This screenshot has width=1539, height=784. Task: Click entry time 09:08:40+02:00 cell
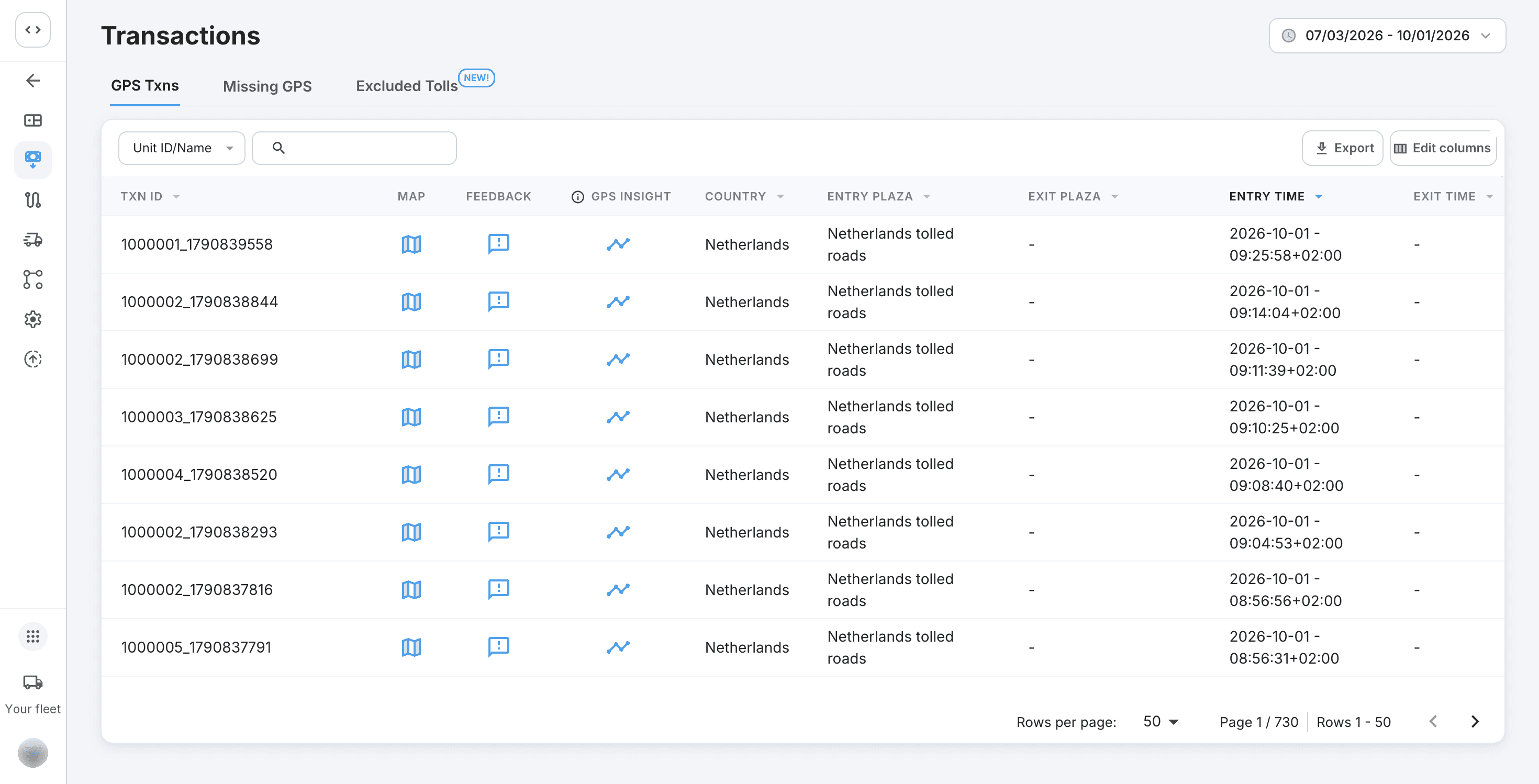coord(1286,475)
